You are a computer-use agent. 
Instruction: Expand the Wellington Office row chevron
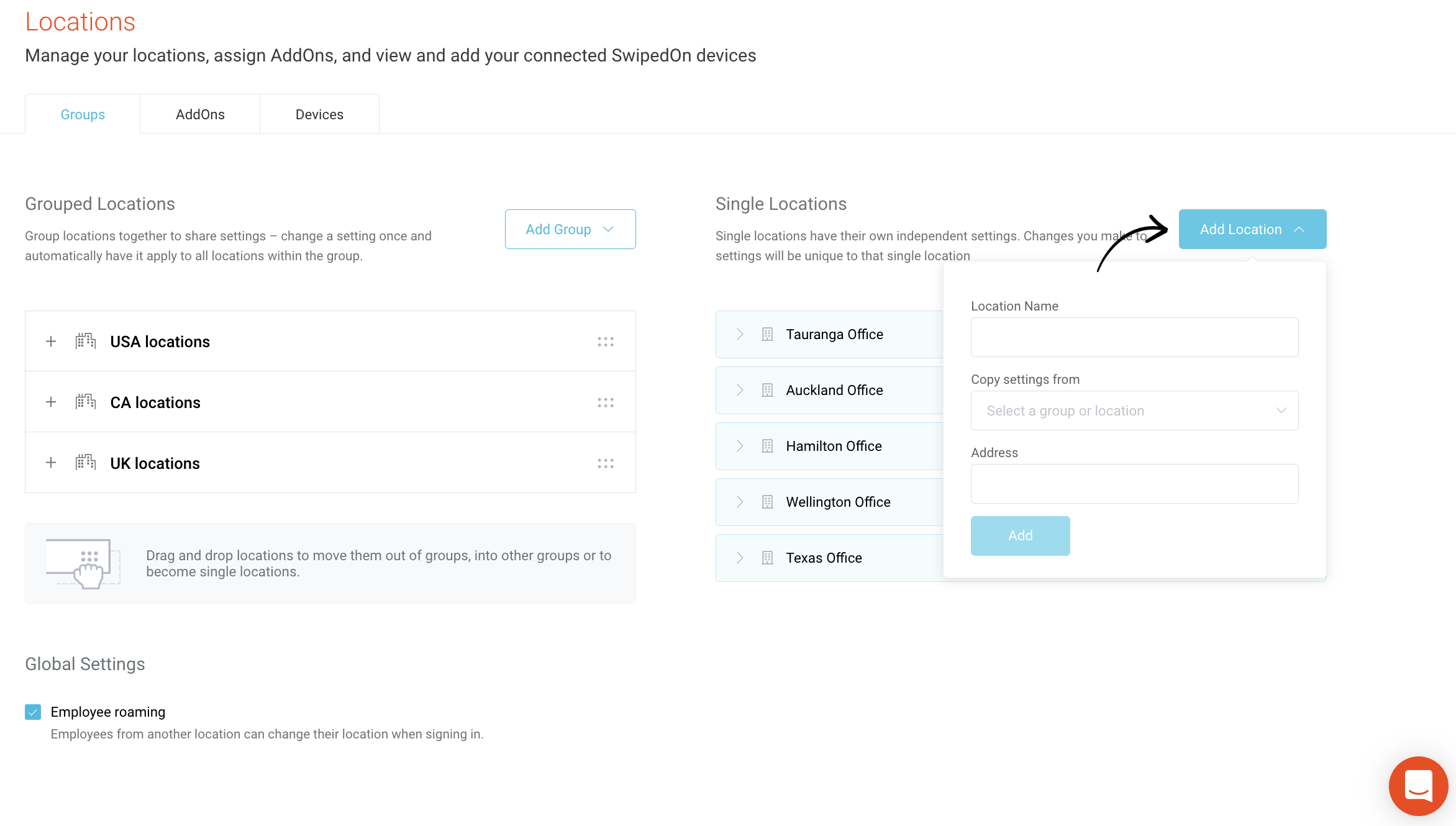(740, 502)
